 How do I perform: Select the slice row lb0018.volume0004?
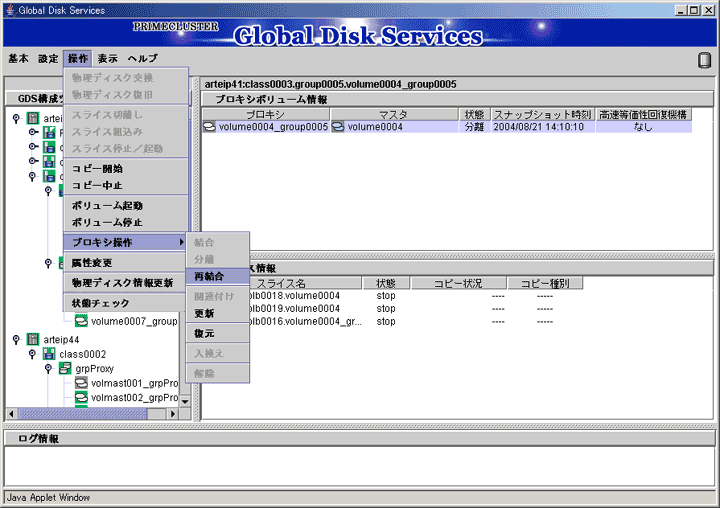coord(416,296)
